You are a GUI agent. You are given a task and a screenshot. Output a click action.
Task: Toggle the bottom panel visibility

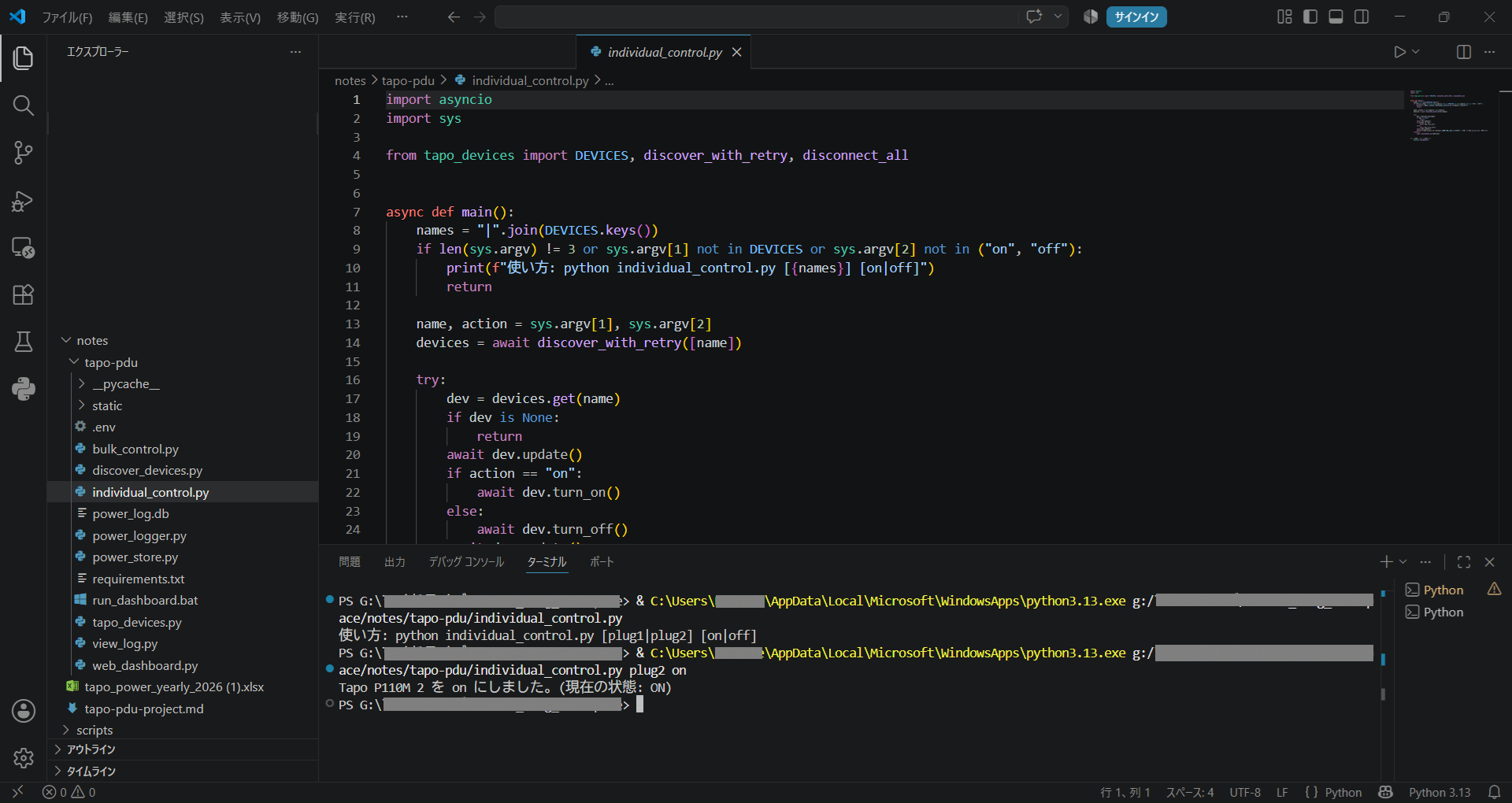click(x=1336, y=17)
